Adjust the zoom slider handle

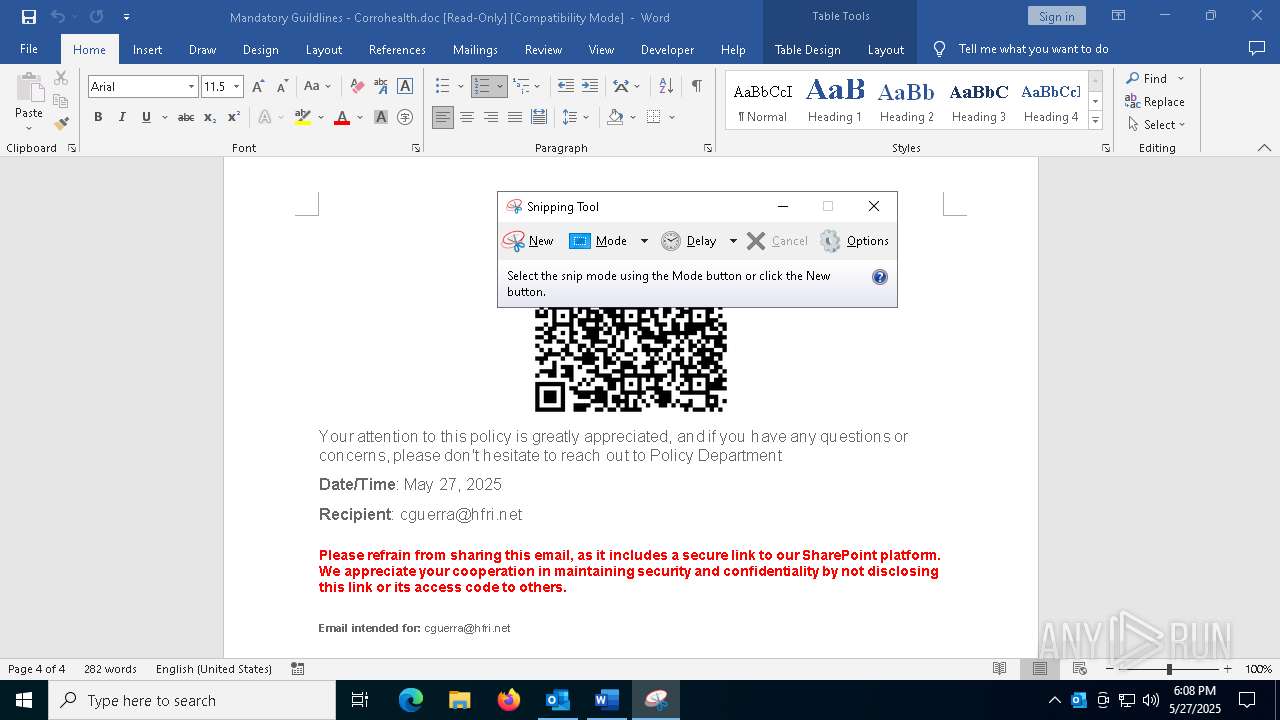(x=1169, y=669)
